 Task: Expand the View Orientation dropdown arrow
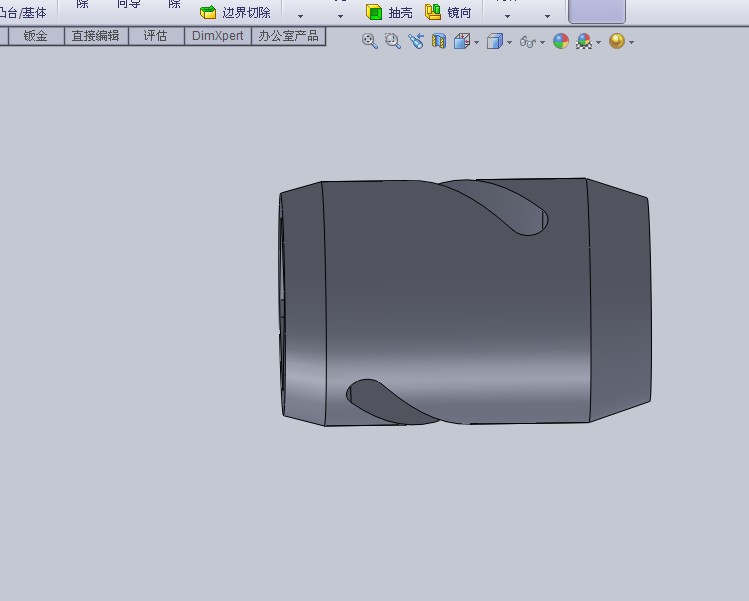coord(477,43)
